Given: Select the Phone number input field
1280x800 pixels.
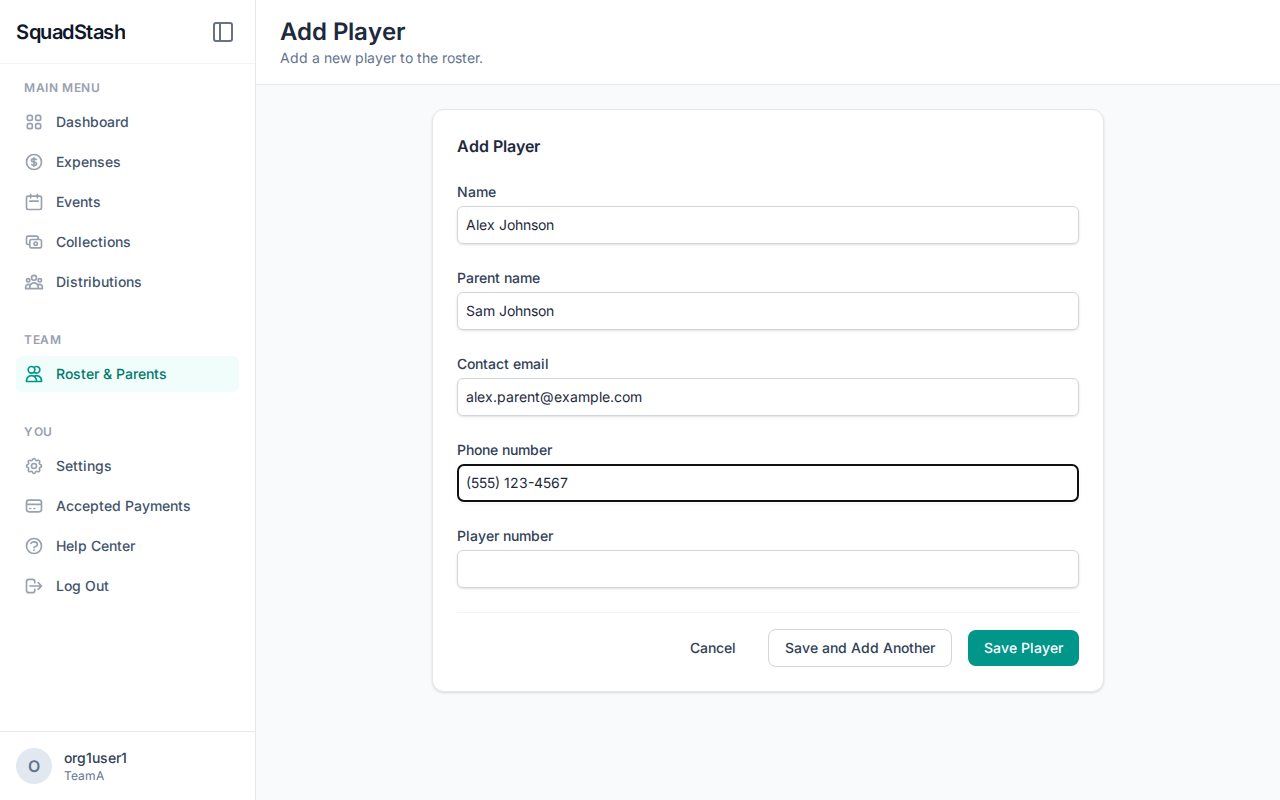Looking at the screenshot, I should 767,483.
